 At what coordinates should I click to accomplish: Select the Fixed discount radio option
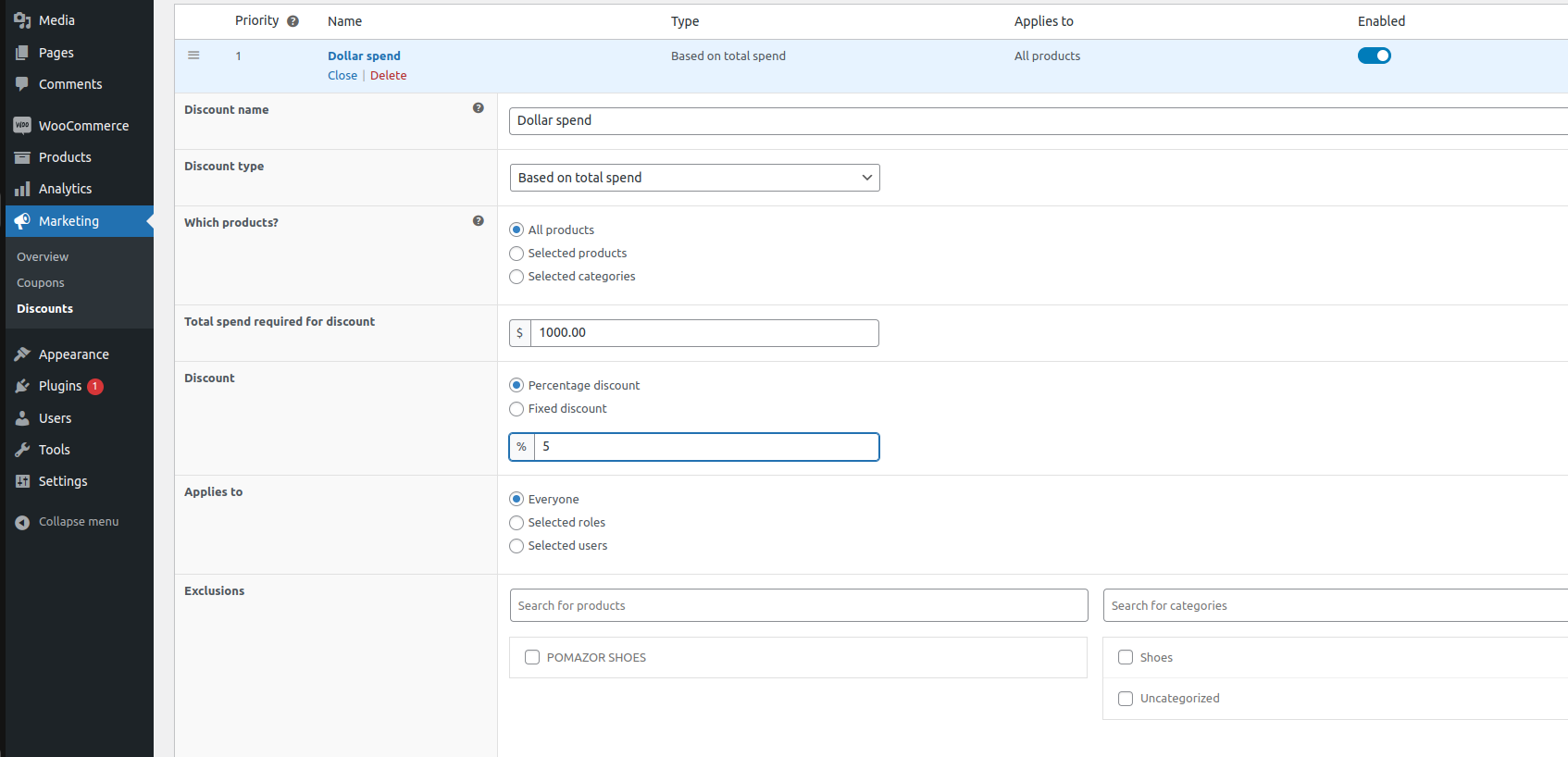click(516, 409)
